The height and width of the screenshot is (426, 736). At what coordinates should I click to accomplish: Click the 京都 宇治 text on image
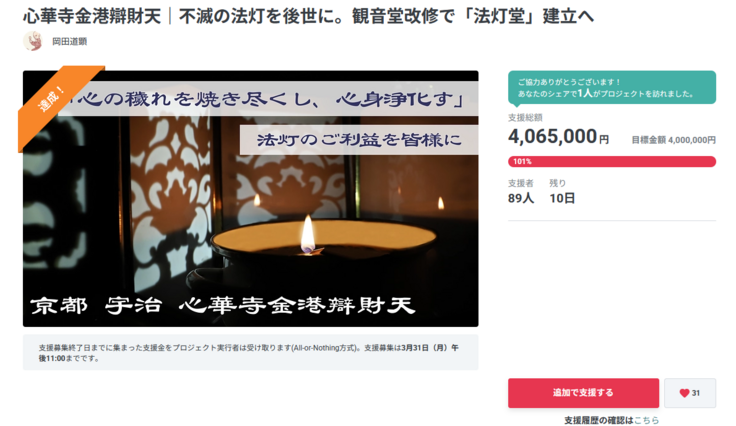tap(96, 305)
